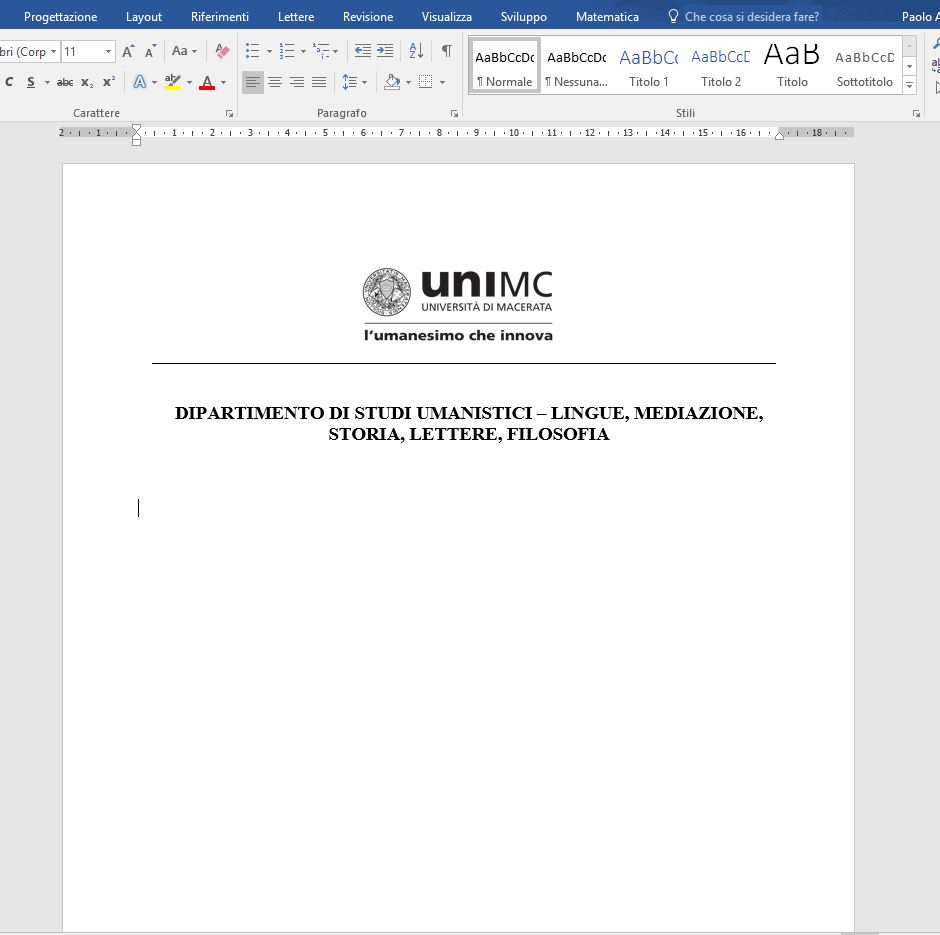
Task: Increase font size with the grow font icon
Action: point(128,52)
